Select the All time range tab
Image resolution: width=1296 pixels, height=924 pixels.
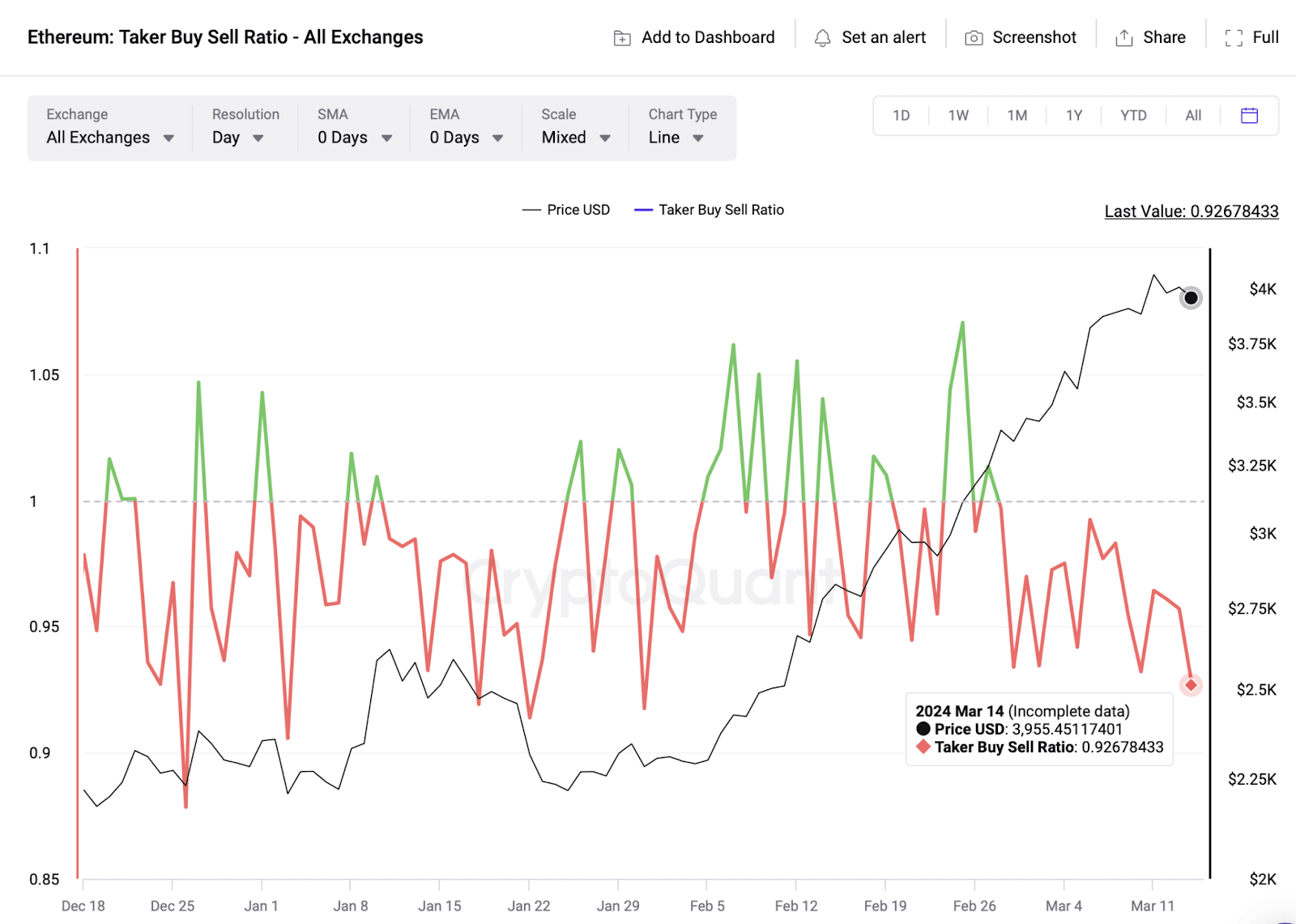tap(1193, 116)
